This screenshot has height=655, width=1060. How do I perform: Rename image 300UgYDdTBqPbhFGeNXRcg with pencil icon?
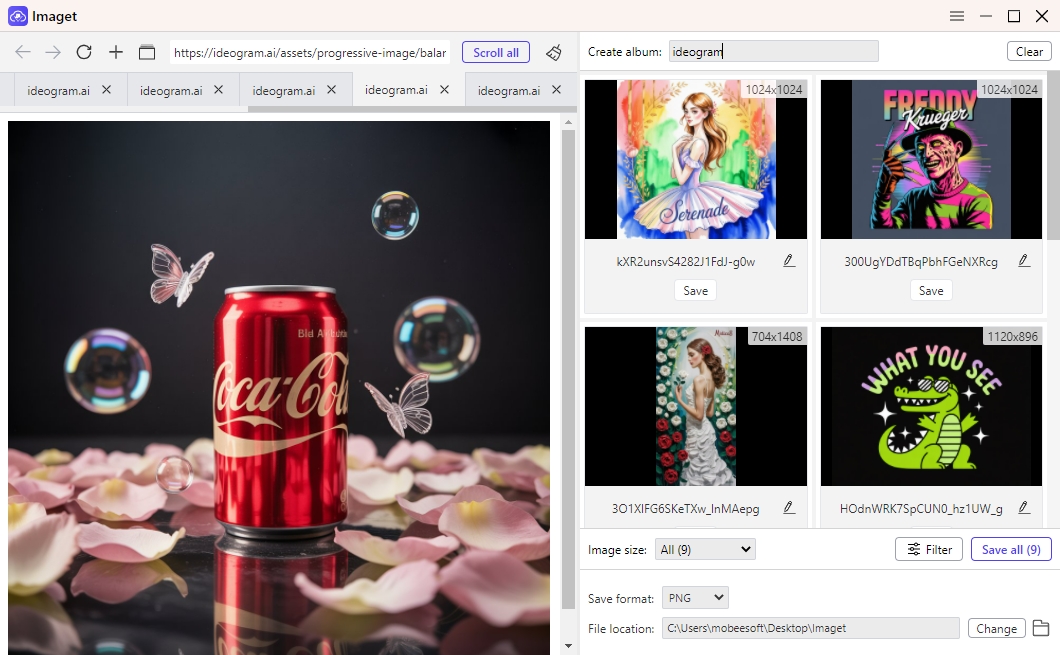pyautogui.click(x=1024, y=261)
